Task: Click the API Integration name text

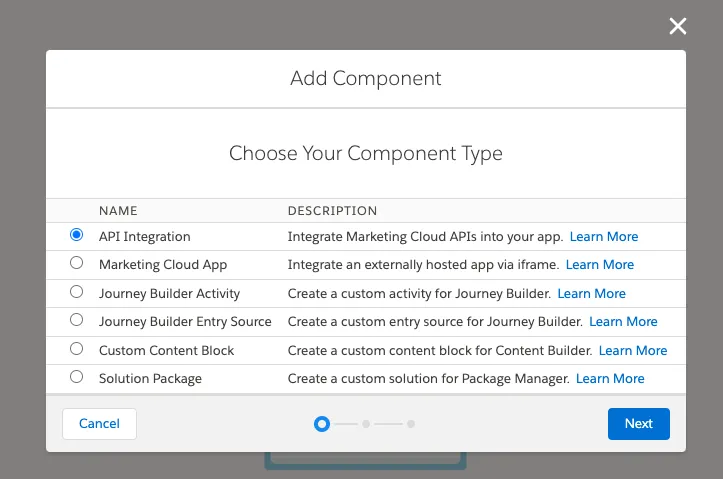Action: point(145,237)
